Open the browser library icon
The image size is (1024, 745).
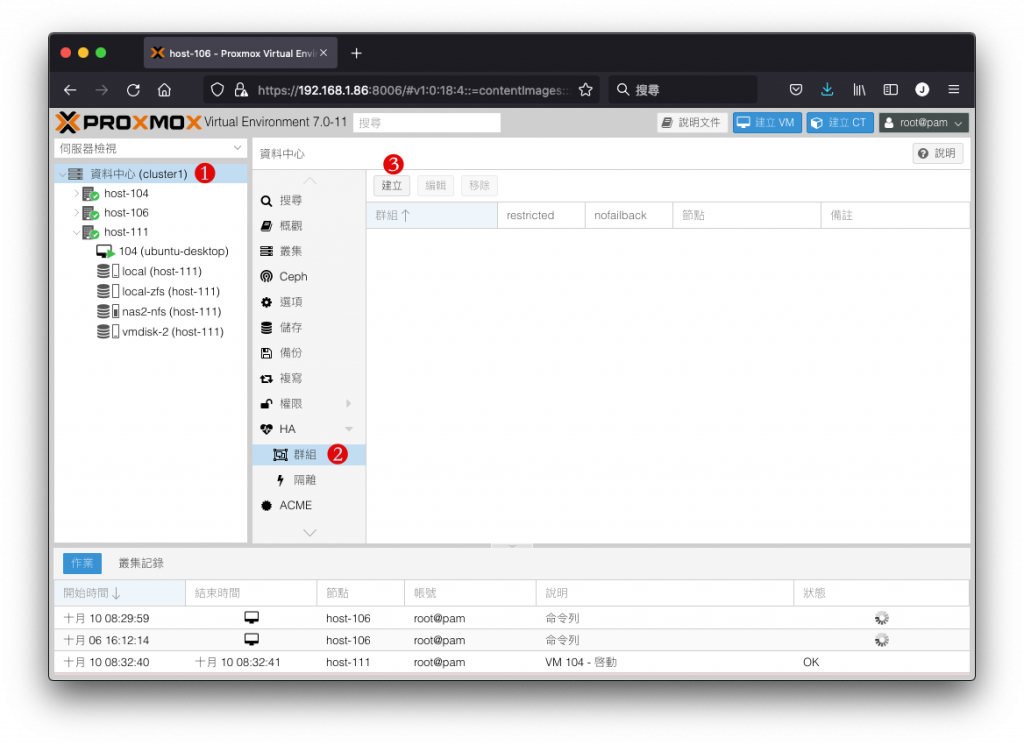coord(859,89)
